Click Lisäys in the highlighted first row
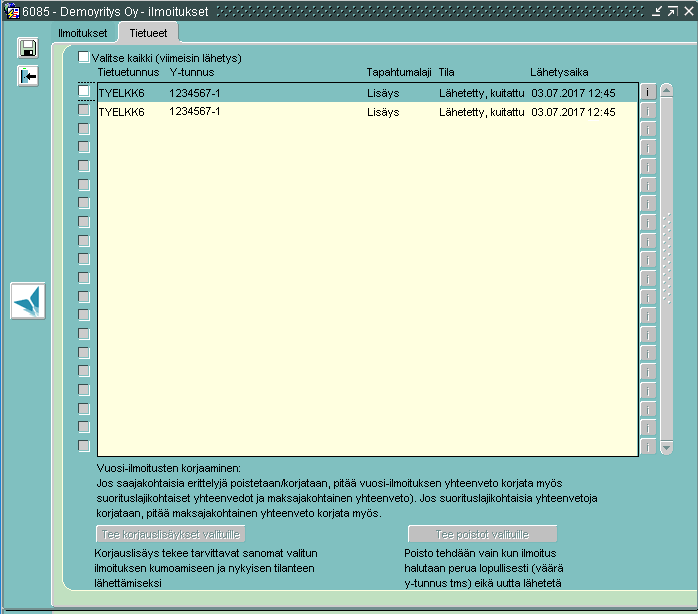This screenshot has width=698, height=614. pos(383,93)
